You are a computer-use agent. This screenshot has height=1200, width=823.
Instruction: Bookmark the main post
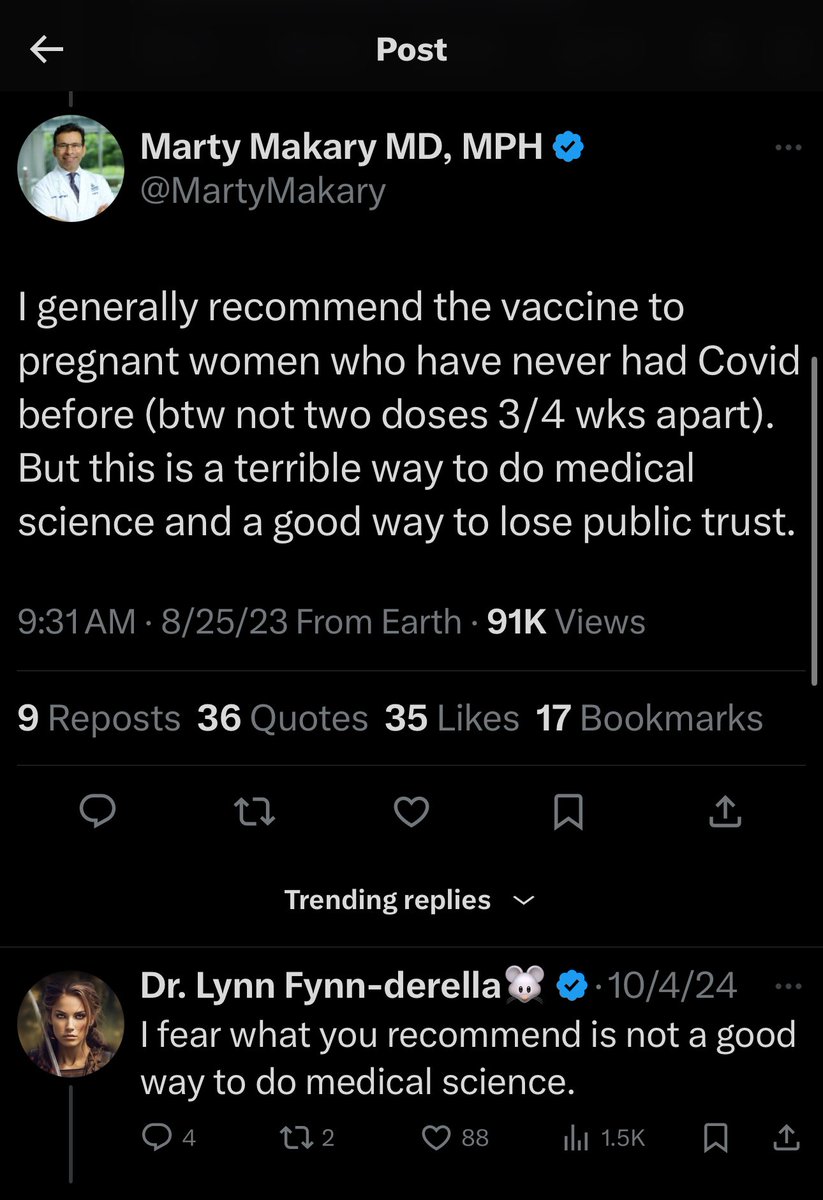[568, 815]
